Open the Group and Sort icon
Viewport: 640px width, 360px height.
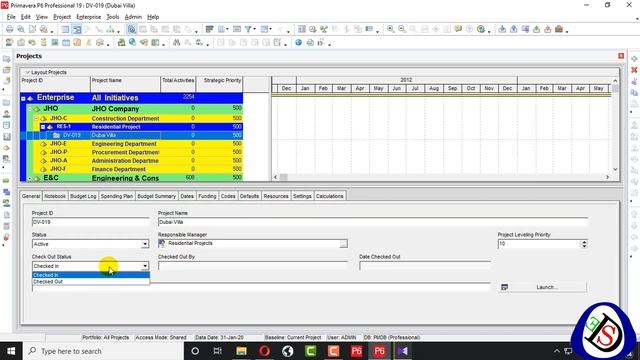(264, 29)
